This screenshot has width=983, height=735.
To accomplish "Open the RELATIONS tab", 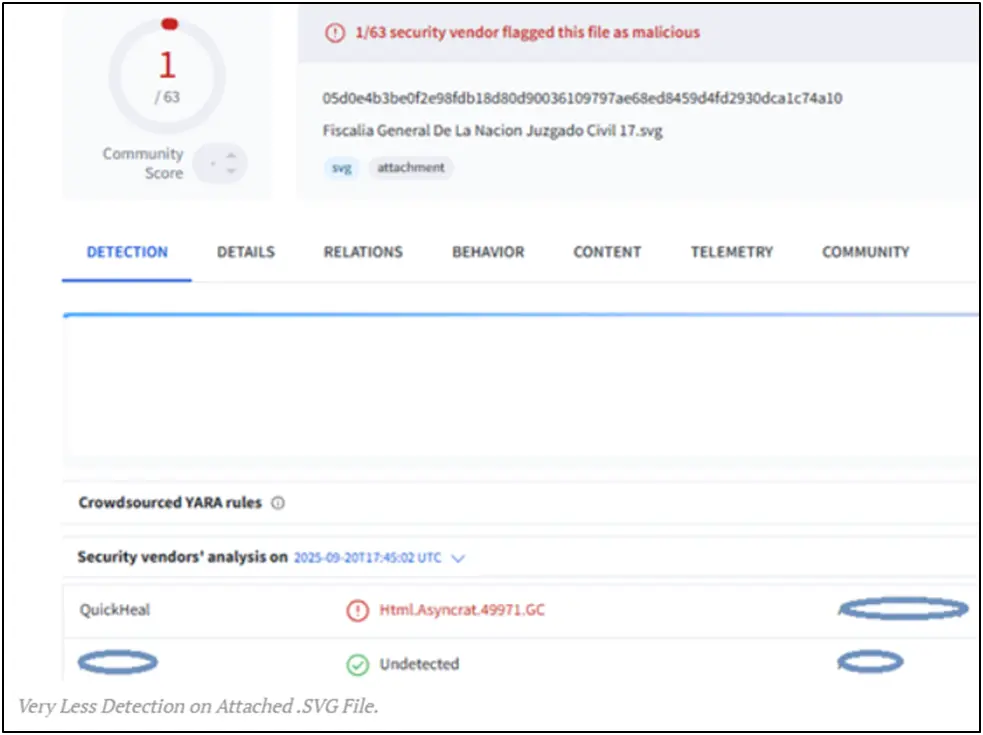I will pyautogui.click(x=363, y=252).
